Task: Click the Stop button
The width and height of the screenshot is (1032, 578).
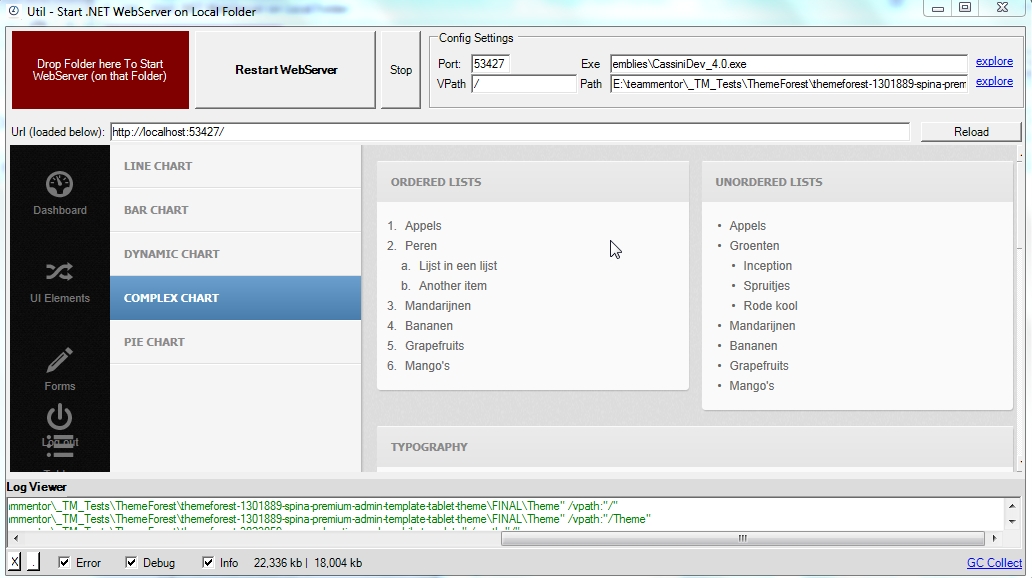Action: [401, 70]
